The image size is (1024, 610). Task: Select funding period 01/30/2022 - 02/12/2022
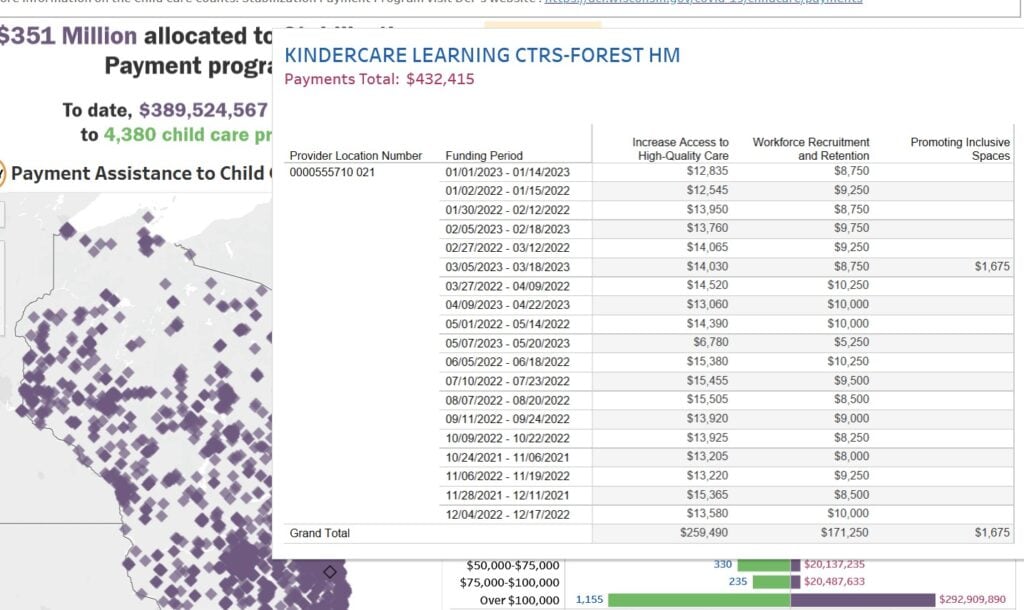click(507, 210)
